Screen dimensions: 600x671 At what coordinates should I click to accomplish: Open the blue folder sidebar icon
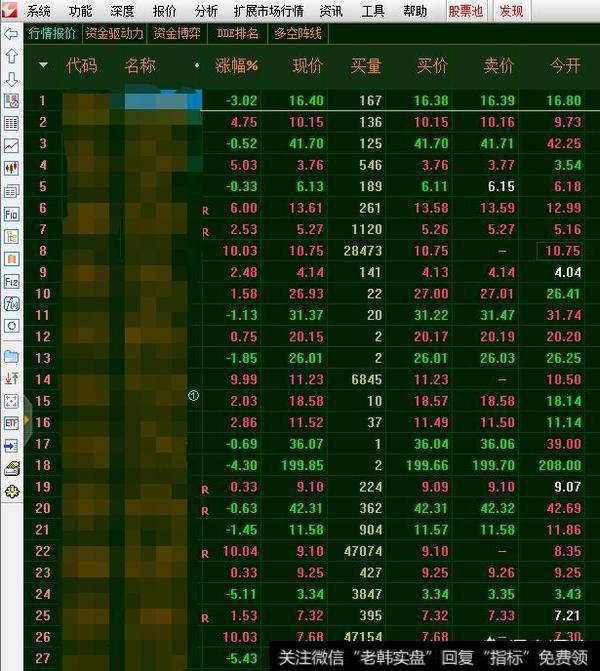[x=11, y=356]
